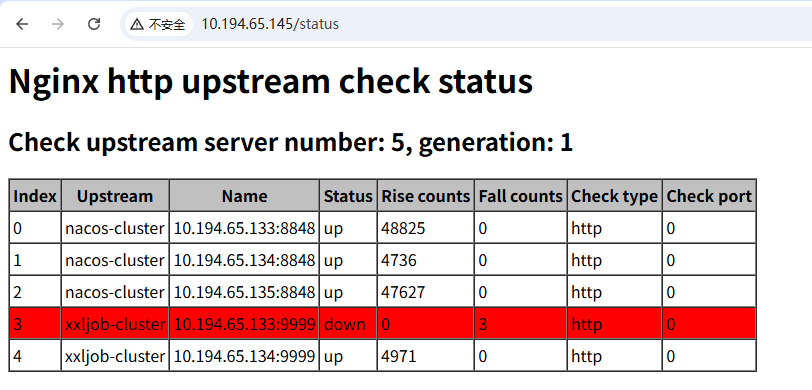
Task: Select server name 10.194.65.135:8848
Action: (244, 292)
